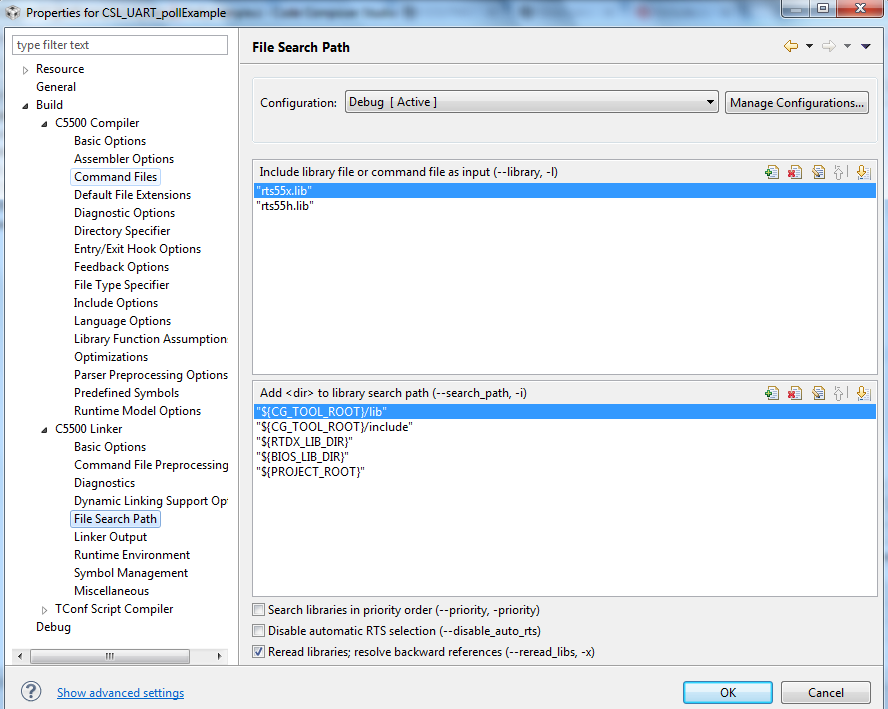Viewport: 888px width, 709px height.
Task: Select Symbol Management page
Action: click(131, 573)
